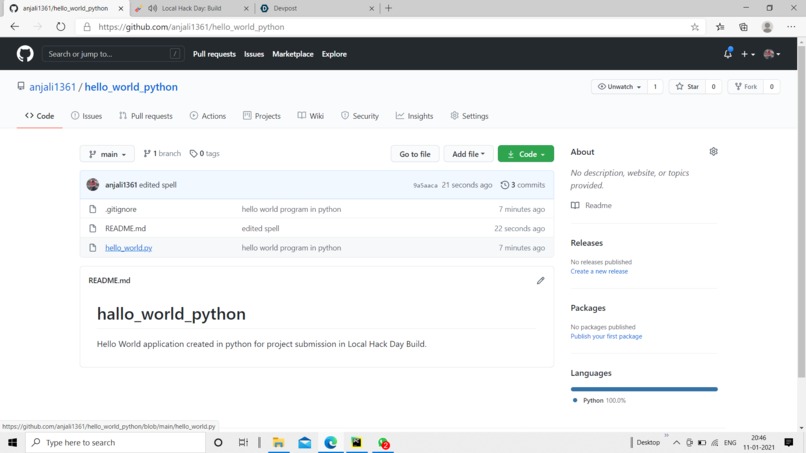
Task: Show hidden system tray icons
Action: point(676,443)
